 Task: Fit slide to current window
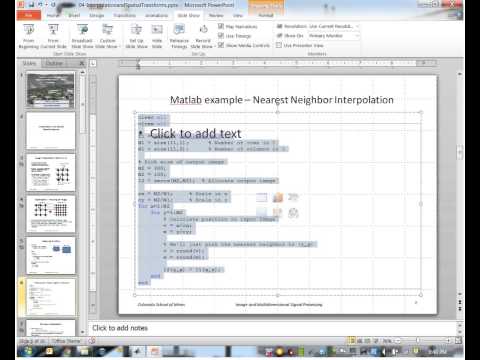pyautogui.click(x=458, y=341)
